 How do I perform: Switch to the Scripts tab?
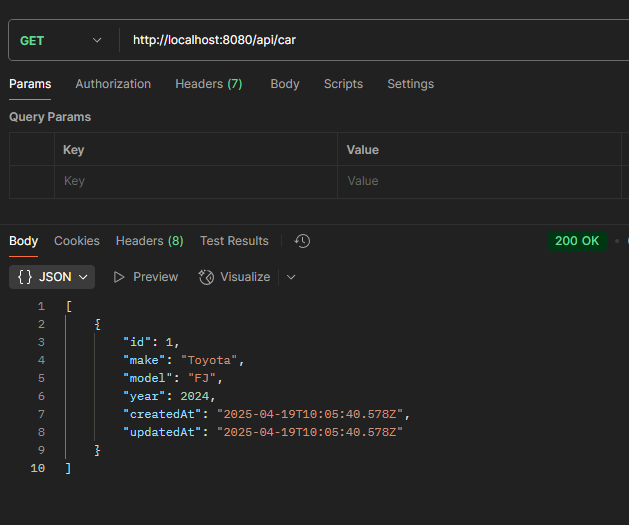tap(343, 84)
